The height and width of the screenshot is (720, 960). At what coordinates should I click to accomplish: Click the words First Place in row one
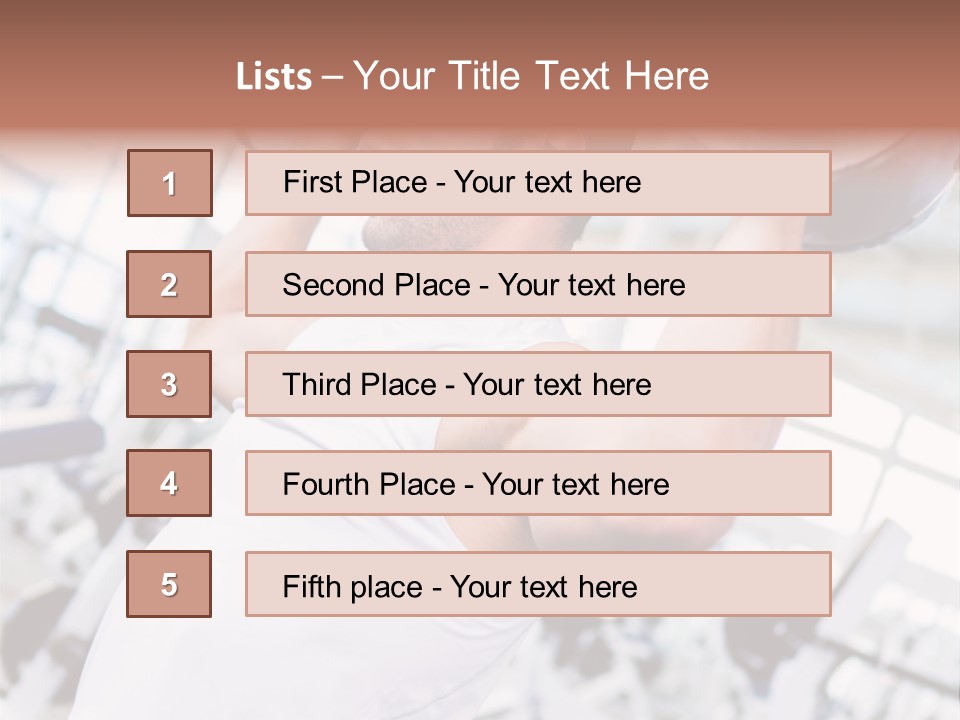[x=356, y=182]
